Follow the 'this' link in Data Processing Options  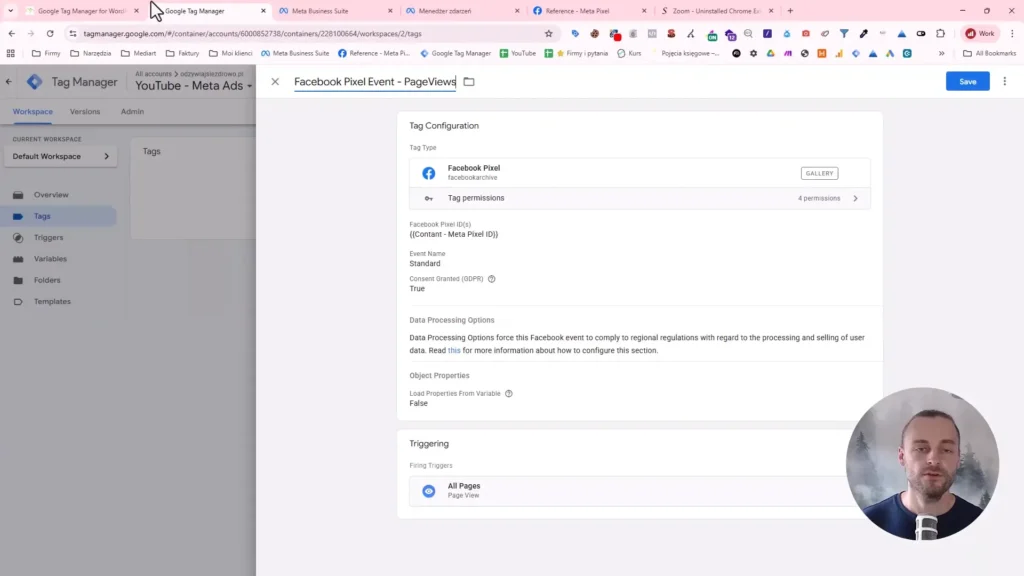(454, 351)
